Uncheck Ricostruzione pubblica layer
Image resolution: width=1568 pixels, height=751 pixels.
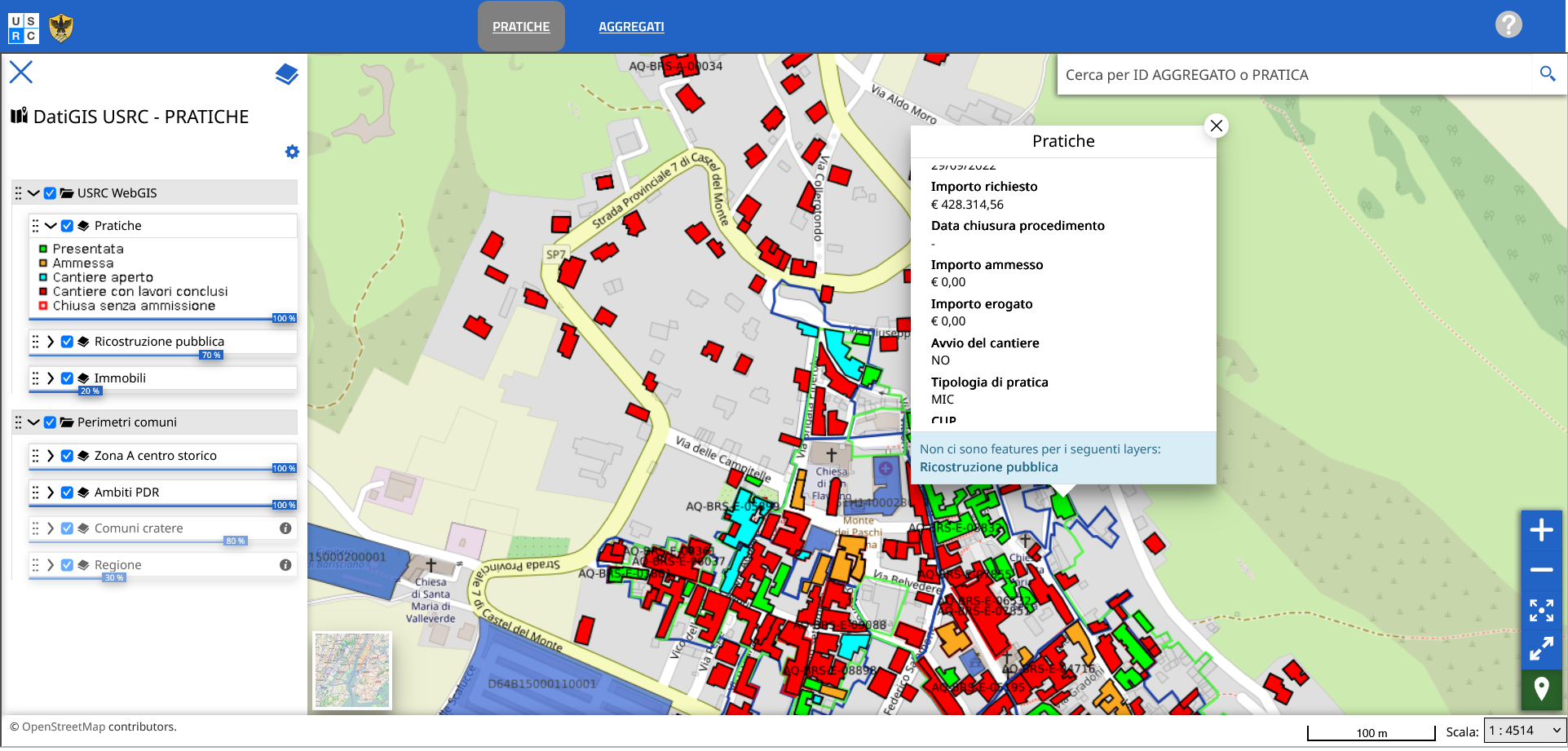tap(67, 342)
